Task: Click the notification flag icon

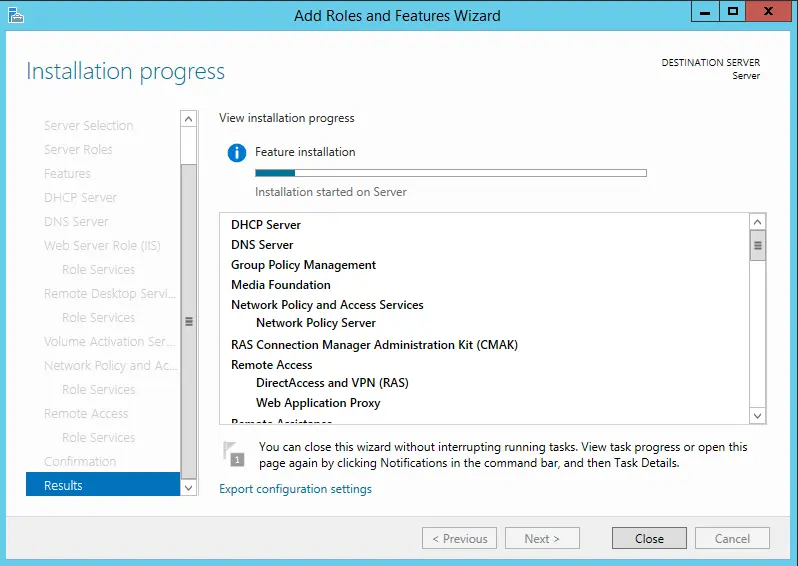Action: point(234,453)
